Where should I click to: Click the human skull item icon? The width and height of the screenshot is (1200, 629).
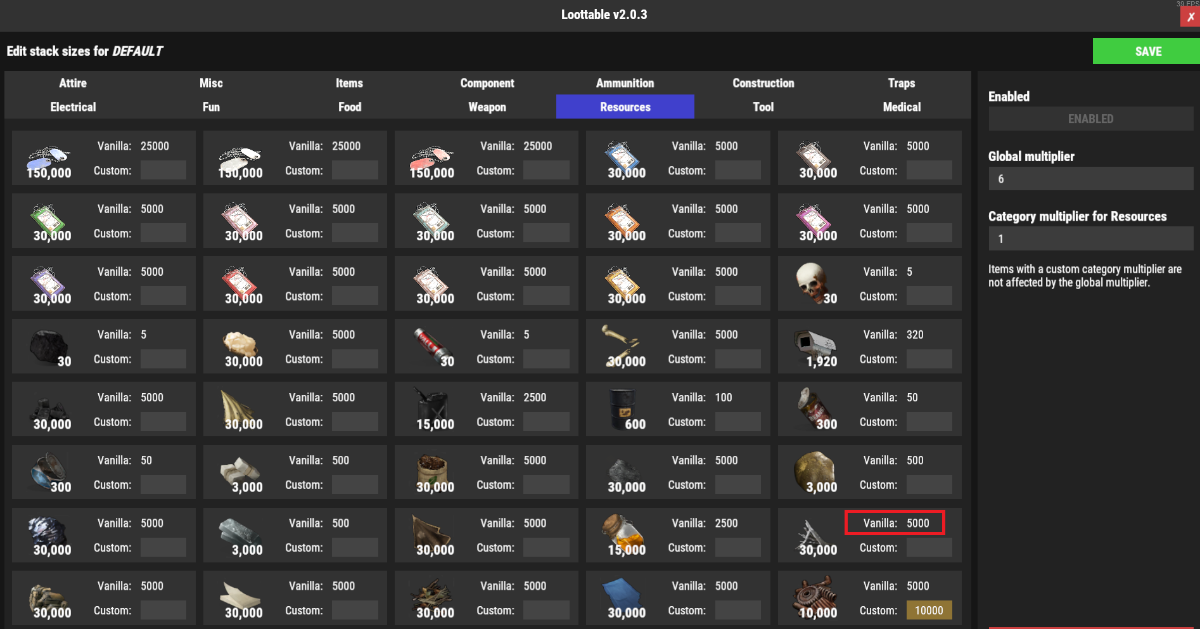(814, 281)
